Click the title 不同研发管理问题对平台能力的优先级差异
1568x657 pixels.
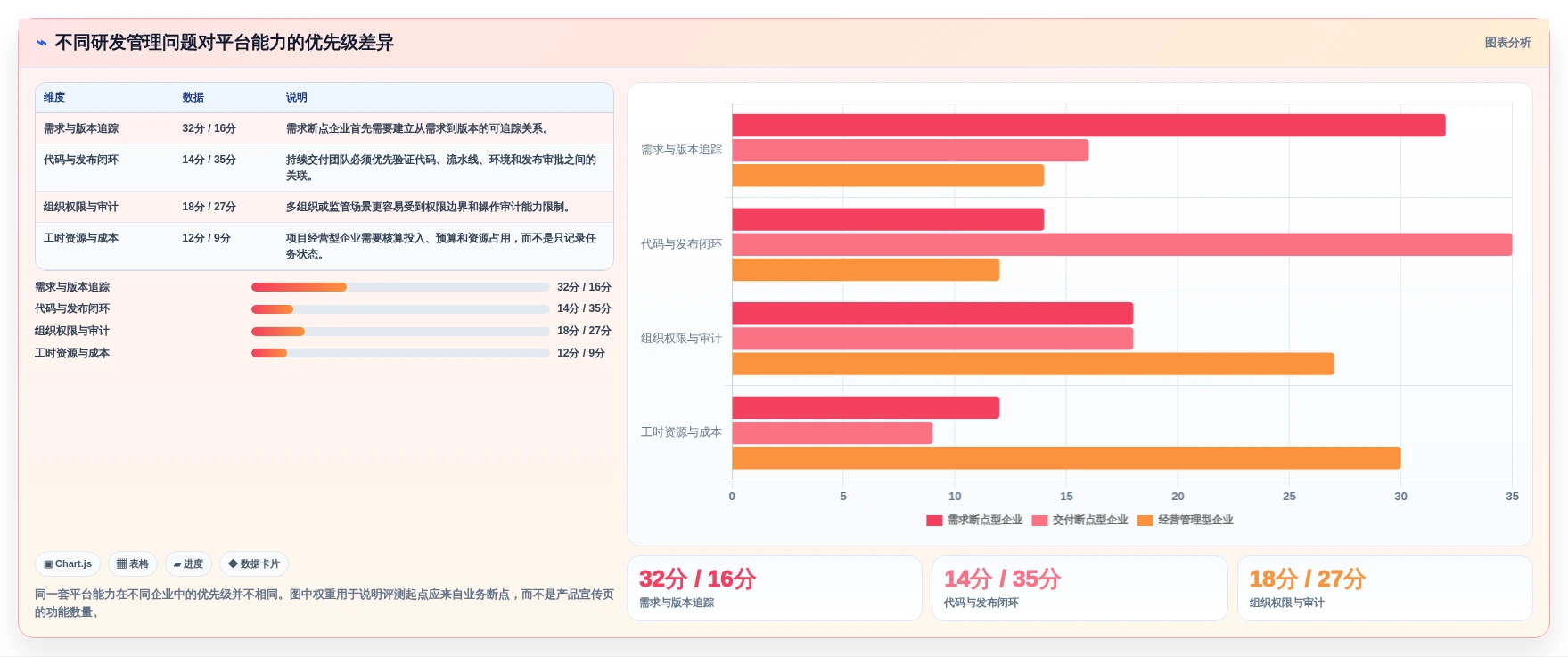224,43
